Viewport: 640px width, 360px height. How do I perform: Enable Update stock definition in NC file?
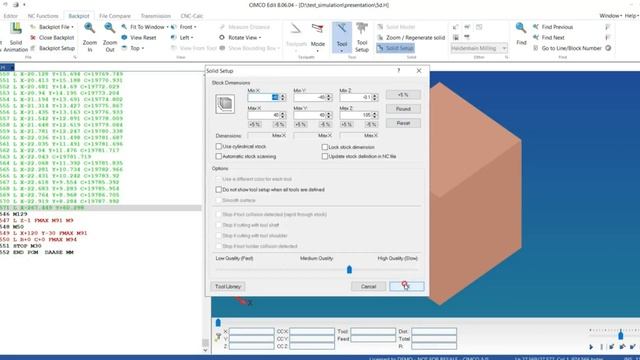pos(325,156)
